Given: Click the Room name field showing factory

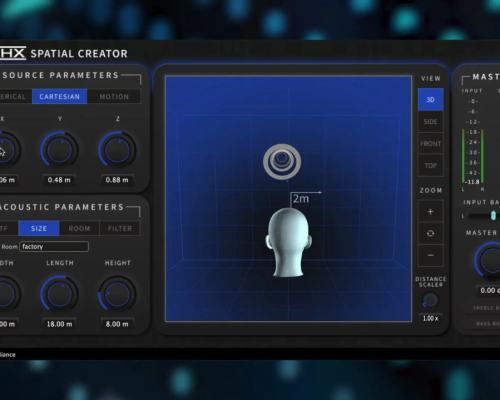Looking at the screenshot, I should click(54, 247).
